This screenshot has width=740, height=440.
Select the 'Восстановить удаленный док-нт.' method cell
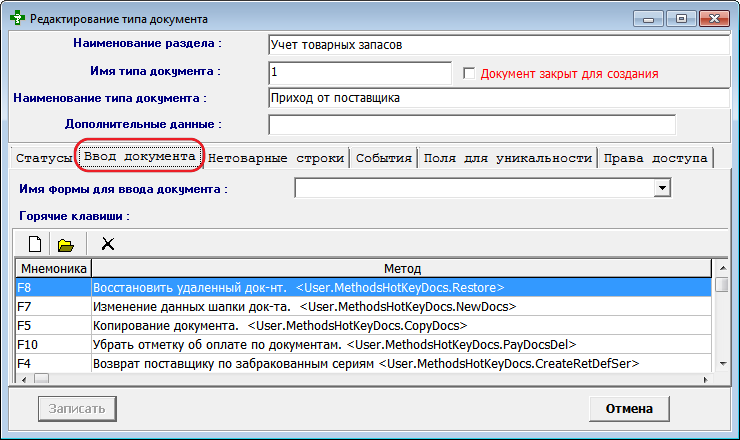click(401, 288)
